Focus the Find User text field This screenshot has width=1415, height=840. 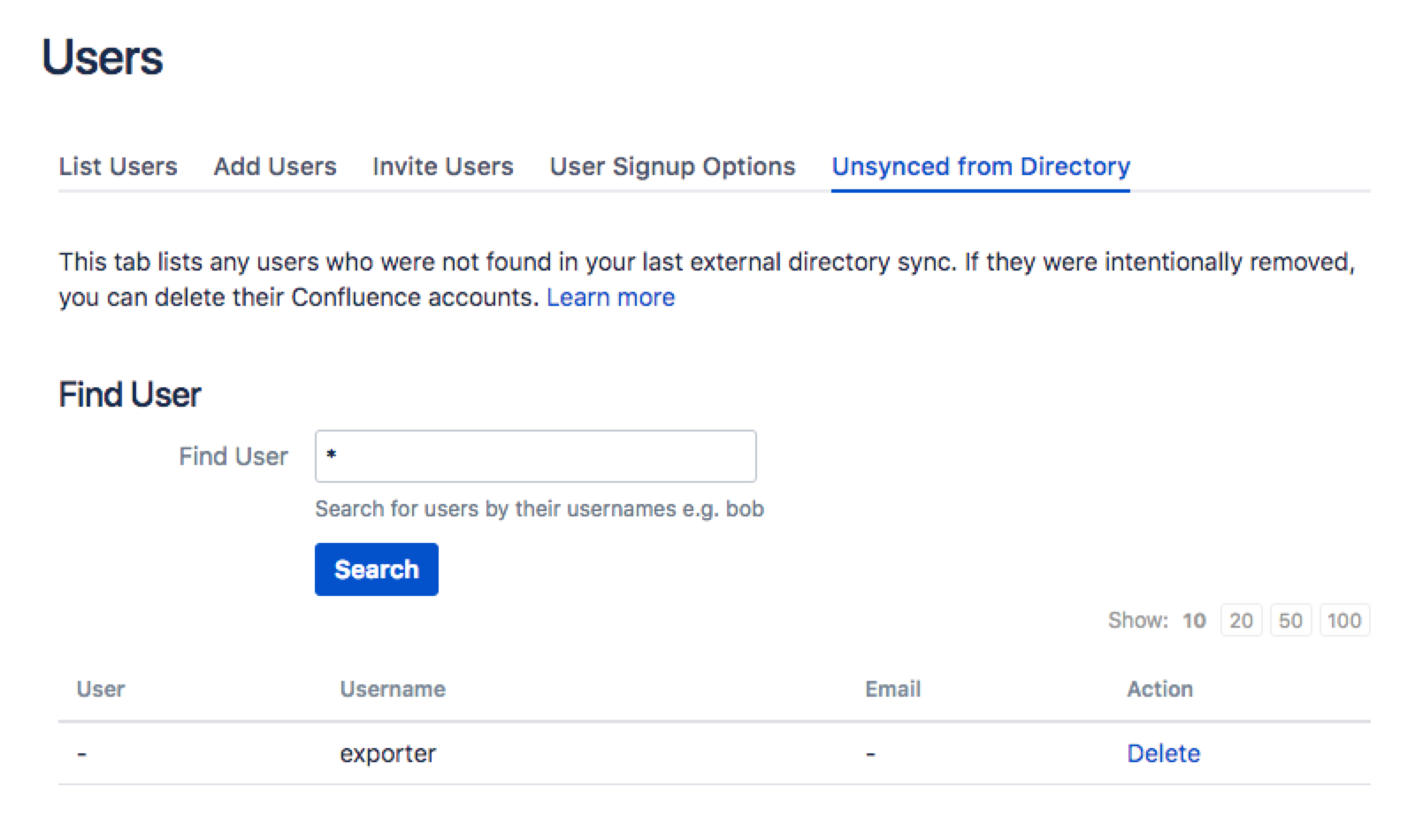[535, 456]
